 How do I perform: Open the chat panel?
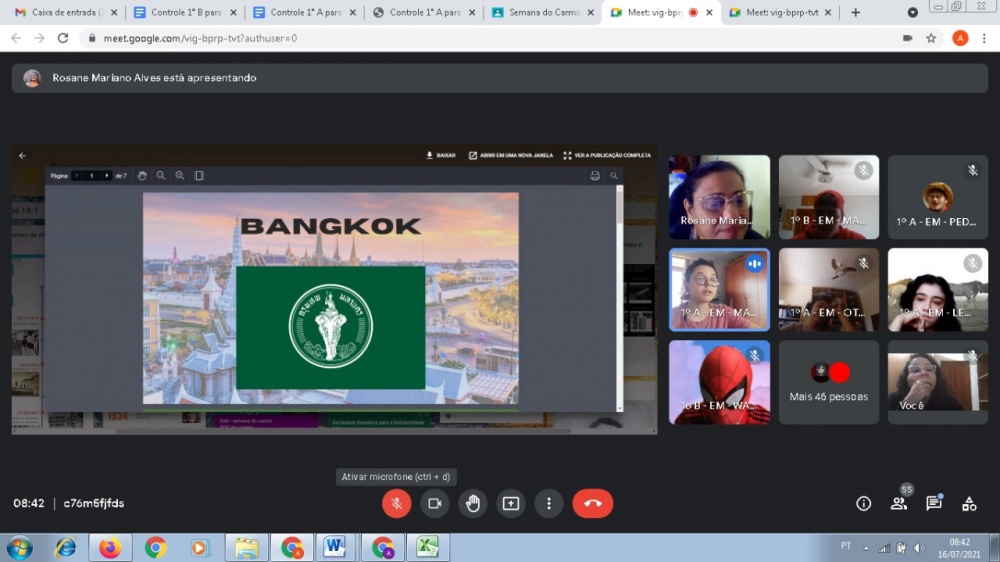click(934, 503)
